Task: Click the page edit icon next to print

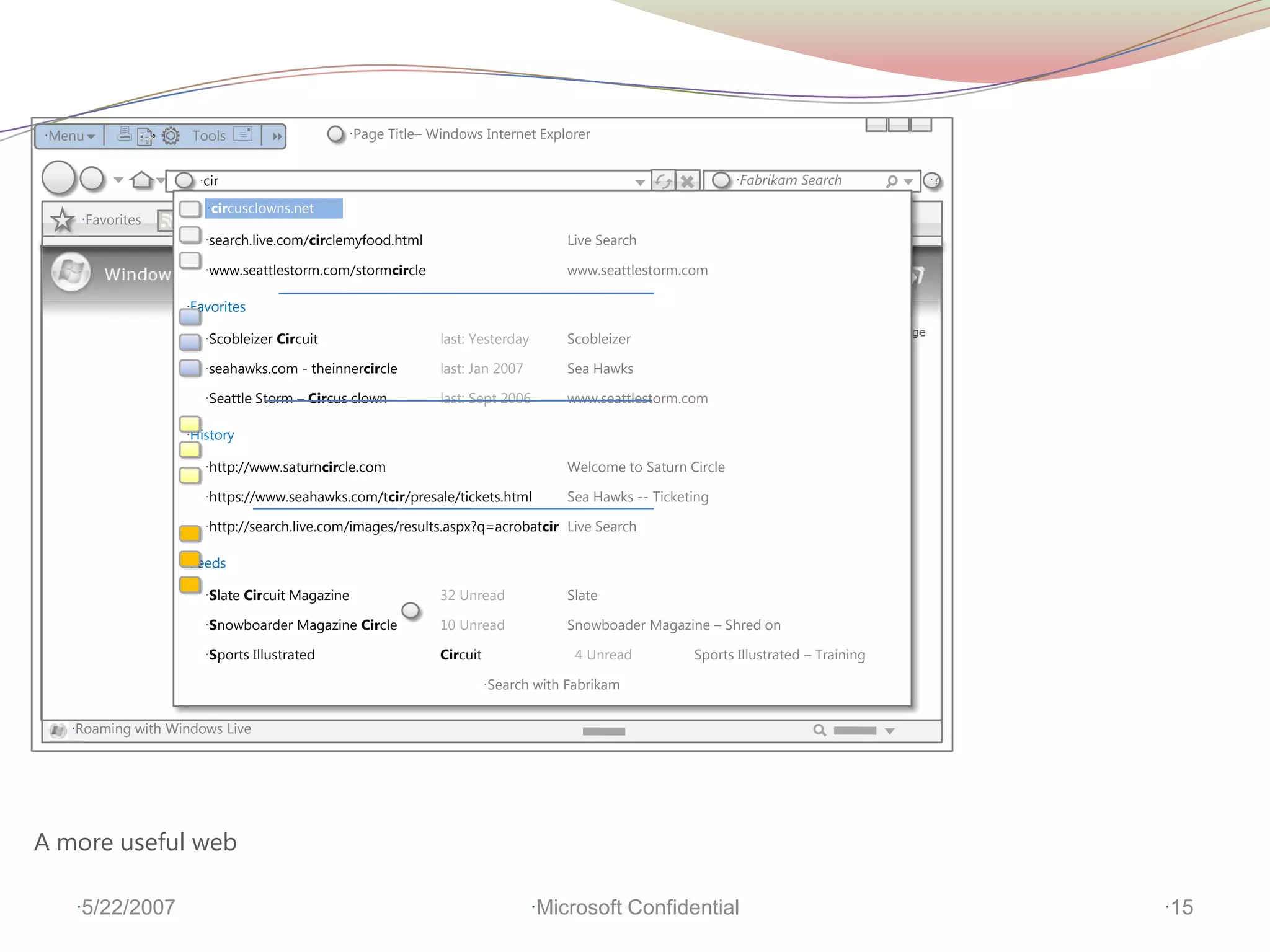Action: (x=146, y=136)
